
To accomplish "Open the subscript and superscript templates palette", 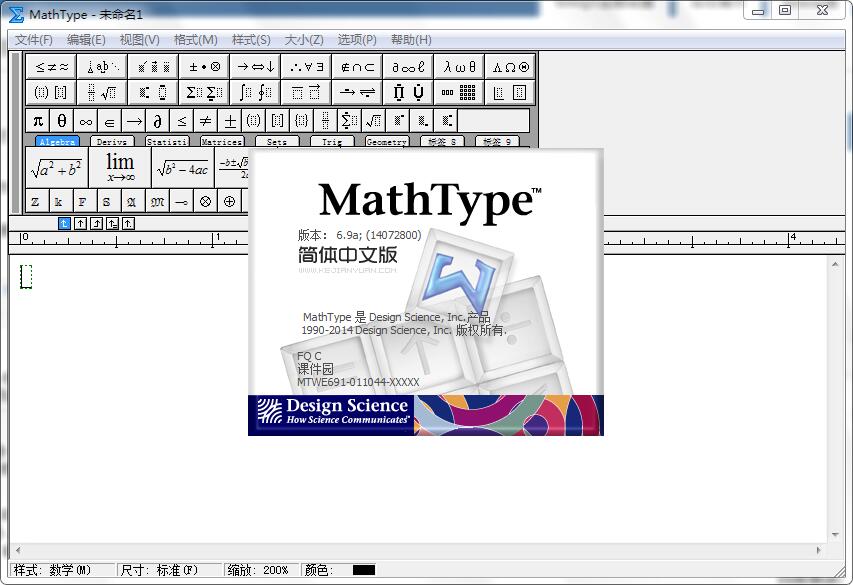I will [x=153, y=93].
